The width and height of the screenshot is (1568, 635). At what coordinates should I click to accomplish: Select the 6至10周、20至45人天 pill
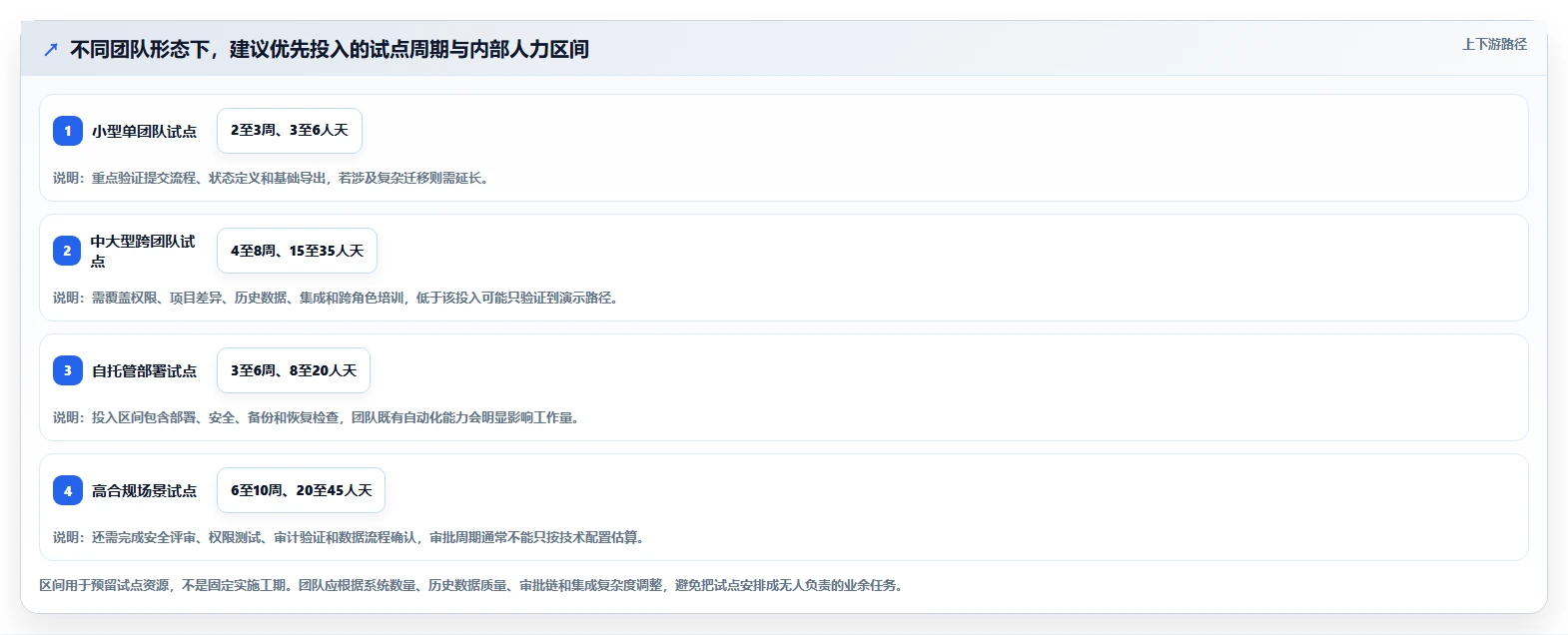click(x=301, y=490)
